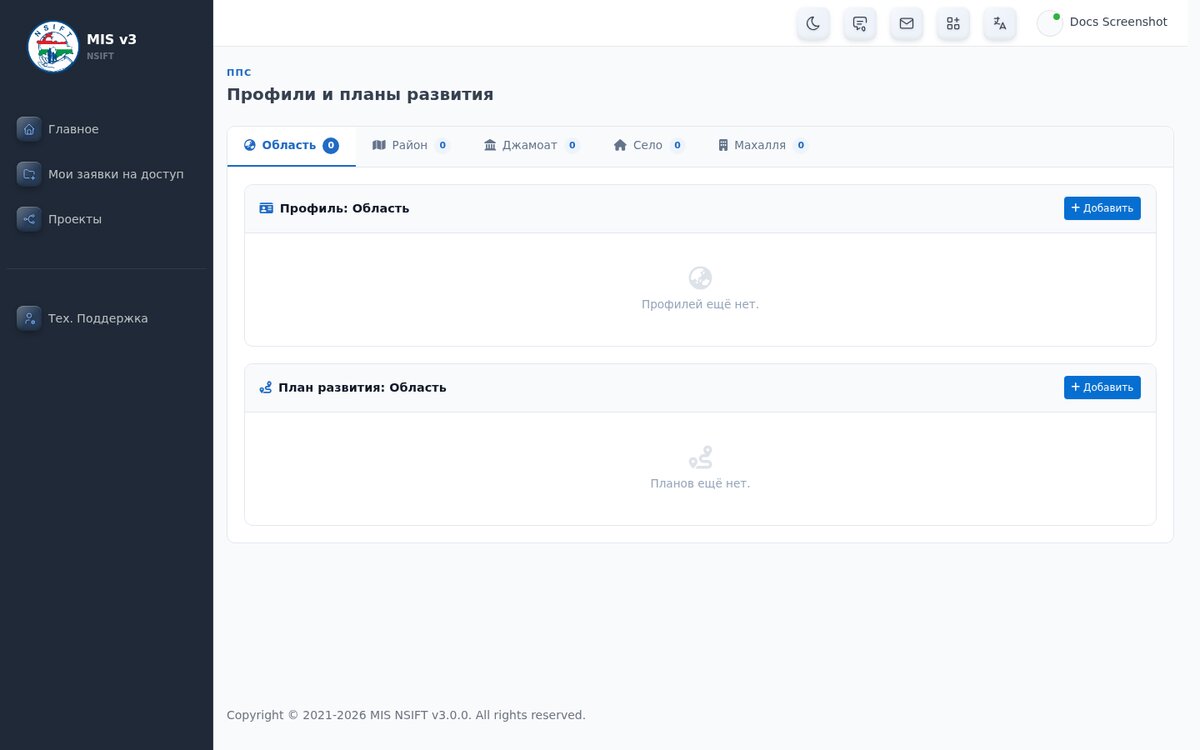This screenshot has height=750, width=1200.
Task: Click the Профилей ещё нет text
Action: pos(700,304)
